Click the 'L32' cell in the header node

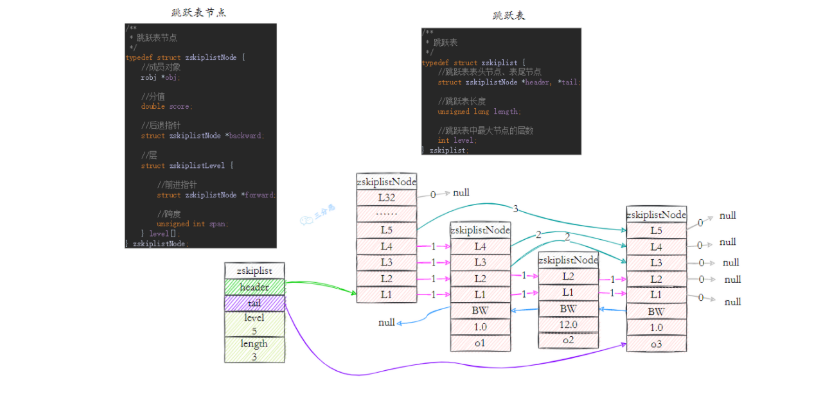point(386,197)
